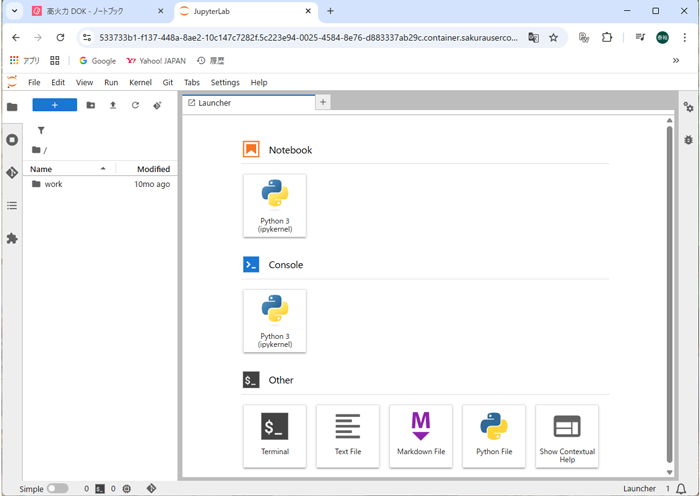Open the Settings menu

pyautogui.click(x=225, y=82)
